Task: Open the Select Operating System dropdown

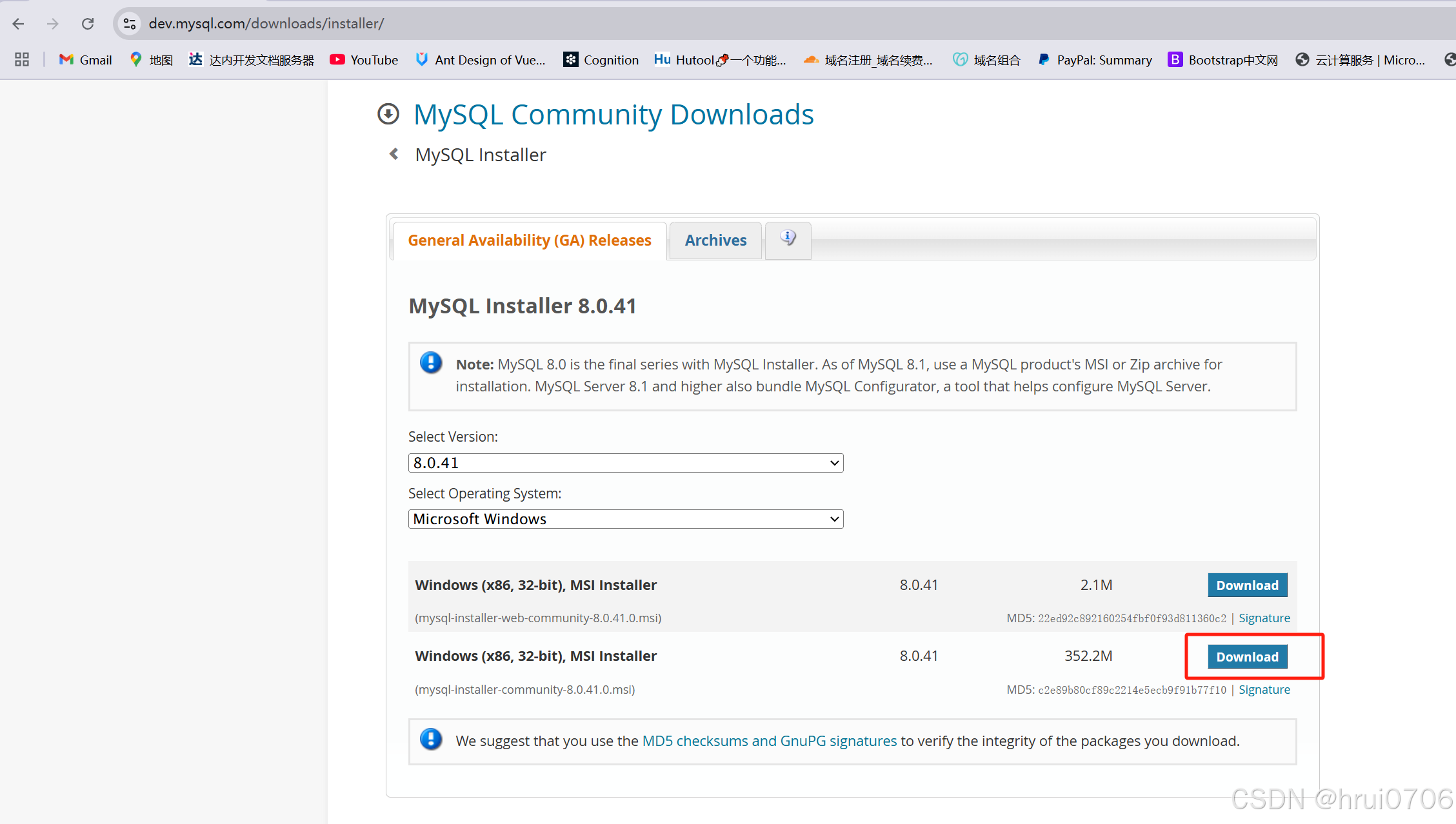Action: point(626,519)
